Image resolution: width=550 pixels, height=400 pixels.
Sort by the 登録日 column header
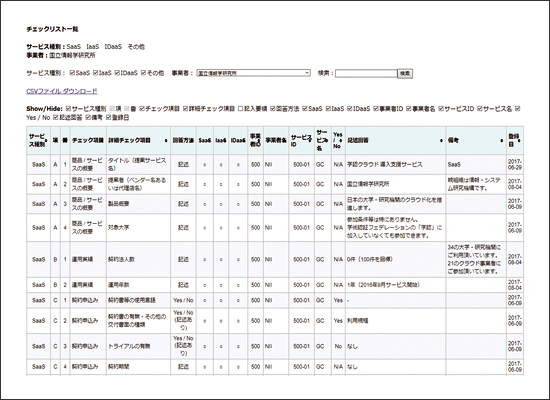[x=515, y=140]
